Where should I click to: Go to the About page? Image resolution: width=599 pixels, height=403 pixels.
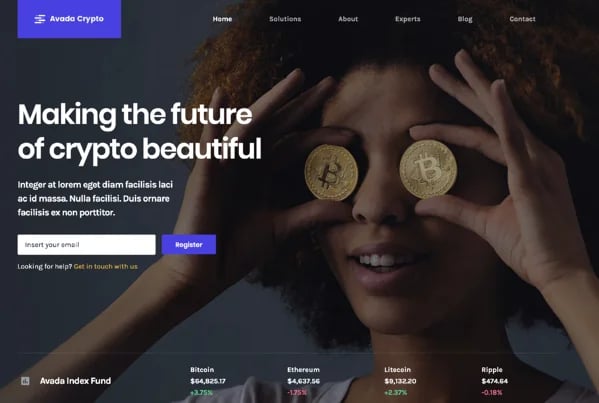tap(348, 19)
